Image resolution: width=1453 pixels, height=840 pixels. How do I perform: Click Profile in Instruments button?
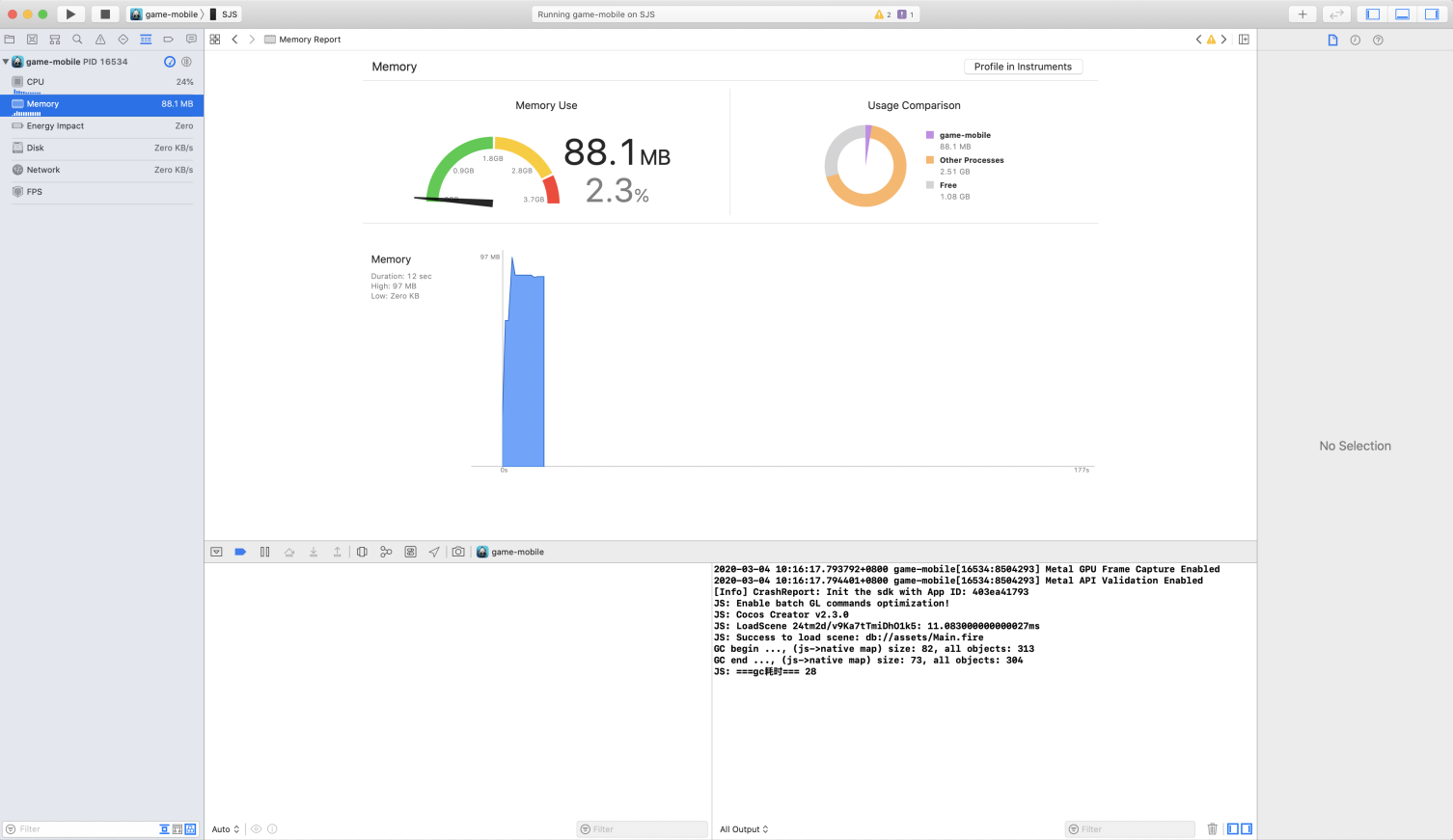tap(1023, 67)
